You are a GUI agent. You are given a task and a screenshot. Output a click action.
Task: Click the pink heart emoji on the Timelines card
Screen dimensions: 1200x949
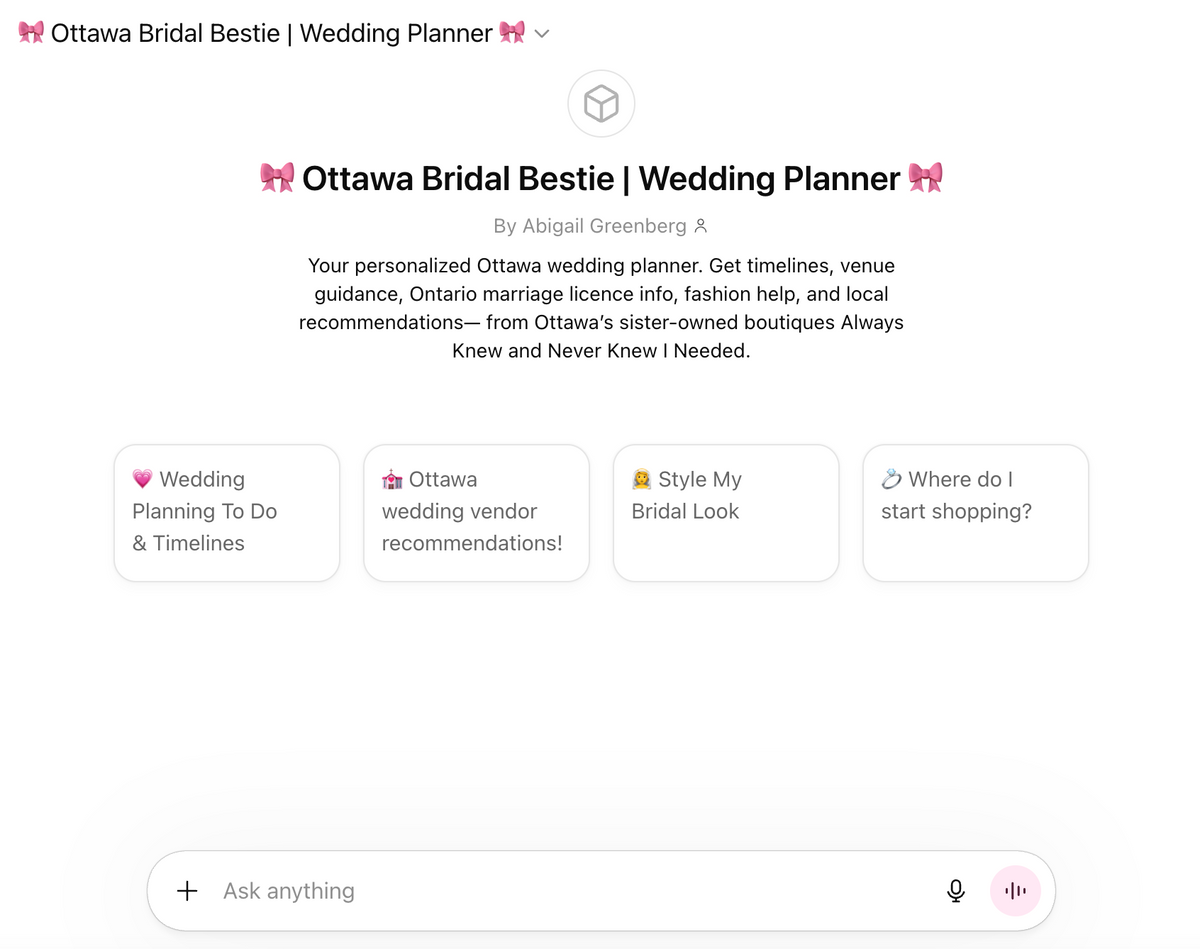click(x=143, y=480)
